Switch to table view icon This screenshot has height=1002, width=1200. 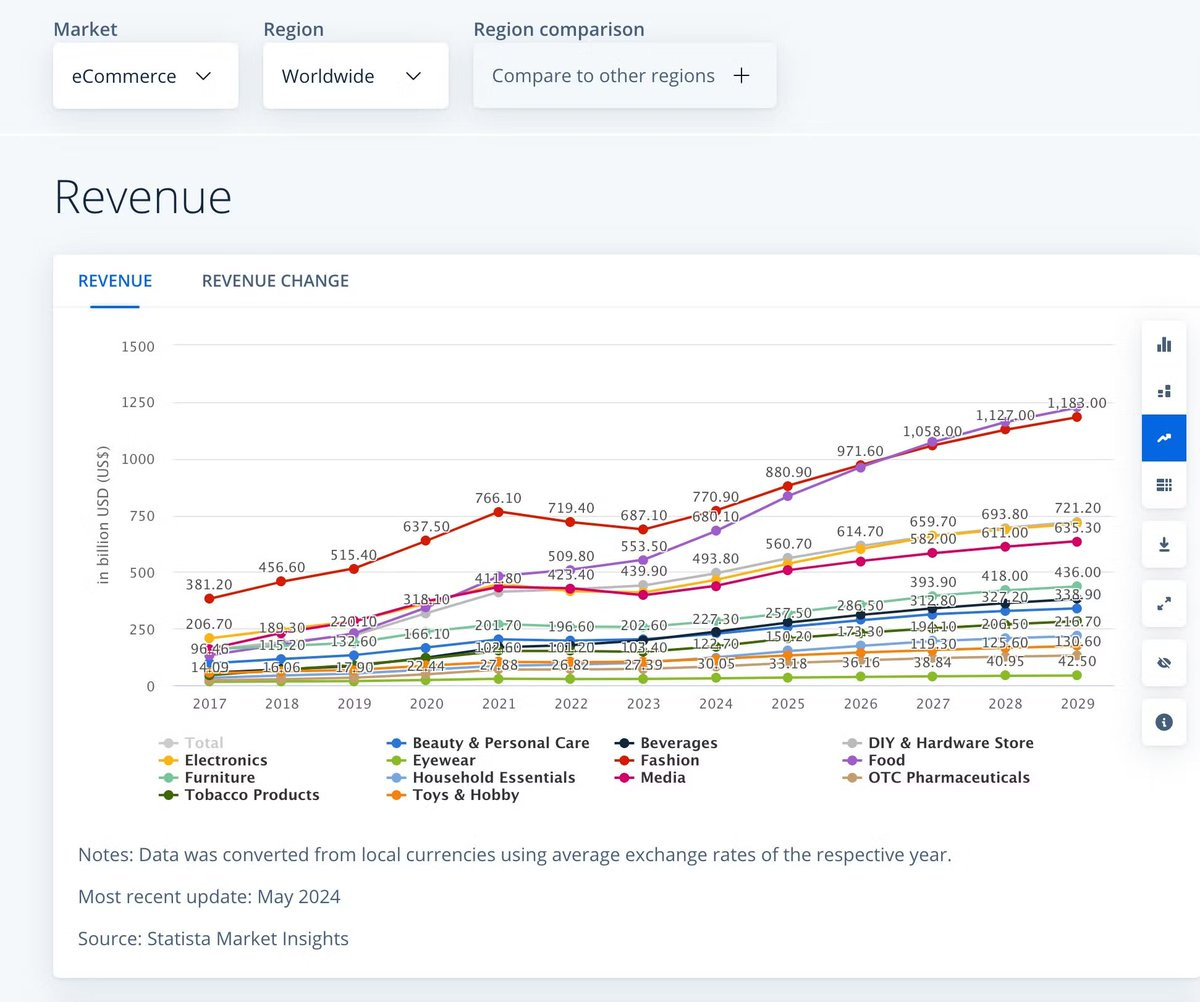1163,484
